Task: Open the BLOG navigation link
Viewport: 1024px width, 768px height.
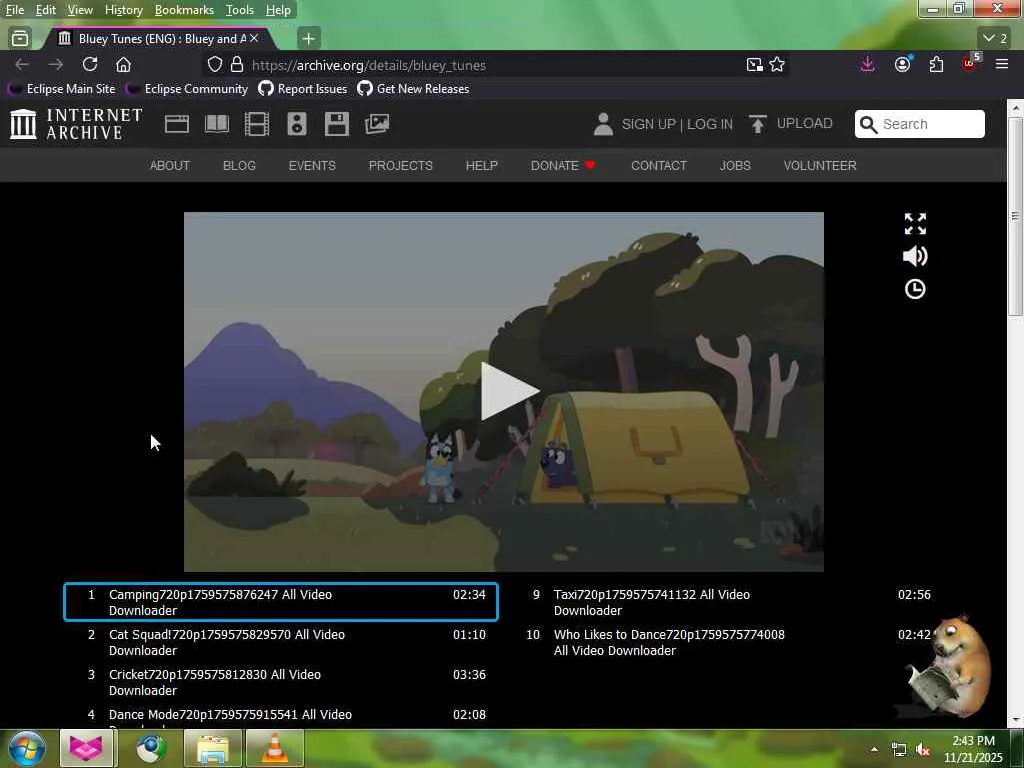Action: [x=239, y=166]
